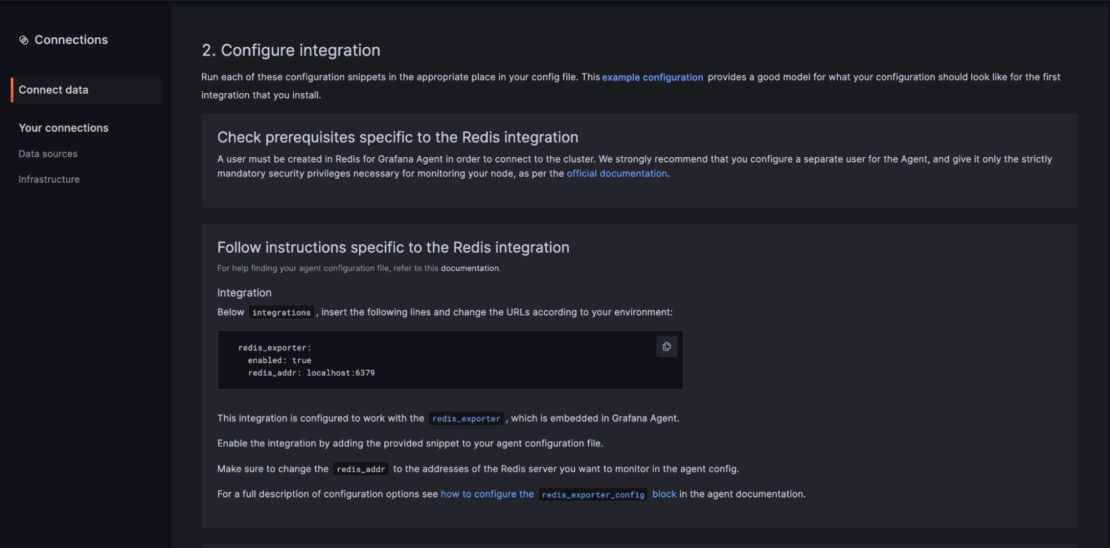This screenshot has width=1110, height=548.
Task: Click the Connections icon in the sidebar
Action: point(24,40)
